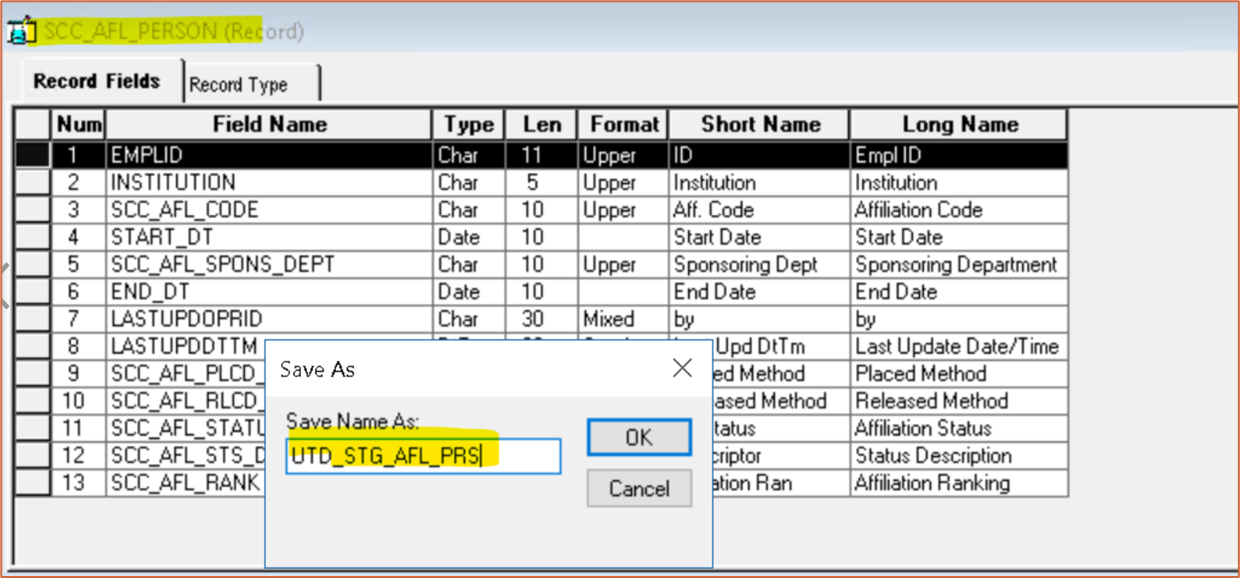Click OK in Save As dialog
This screenshot has width=1240, height=578.
coord(638,437)
